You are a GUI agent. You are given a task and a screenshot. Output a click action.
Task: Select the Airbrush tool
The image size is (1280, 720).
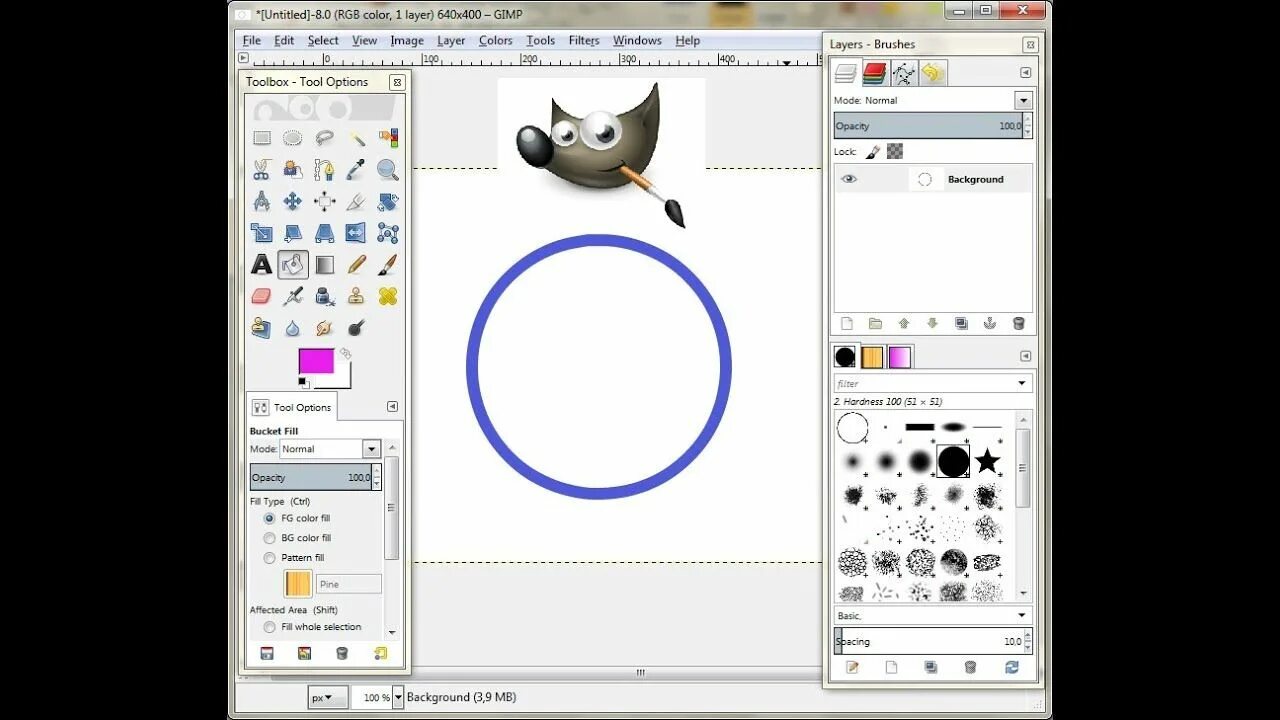(x=293, y=296)
